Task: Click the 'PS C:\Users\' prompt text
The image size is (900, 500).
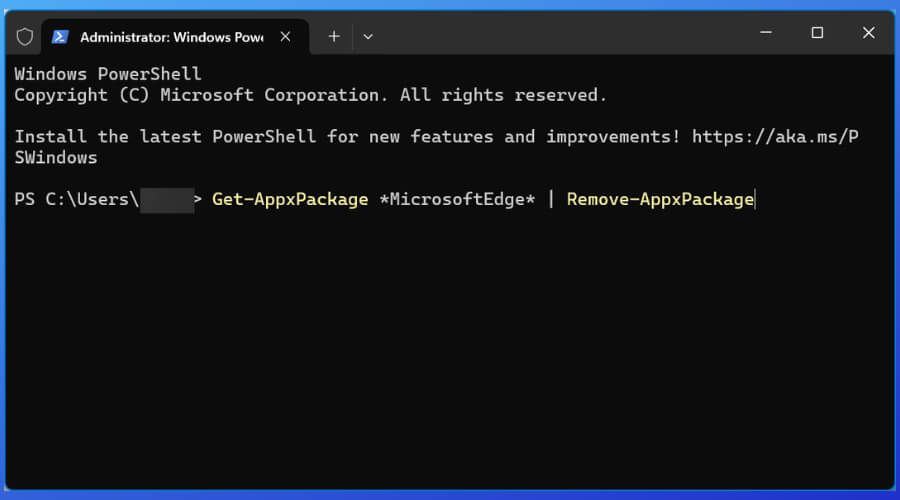Action: (76, 199)
